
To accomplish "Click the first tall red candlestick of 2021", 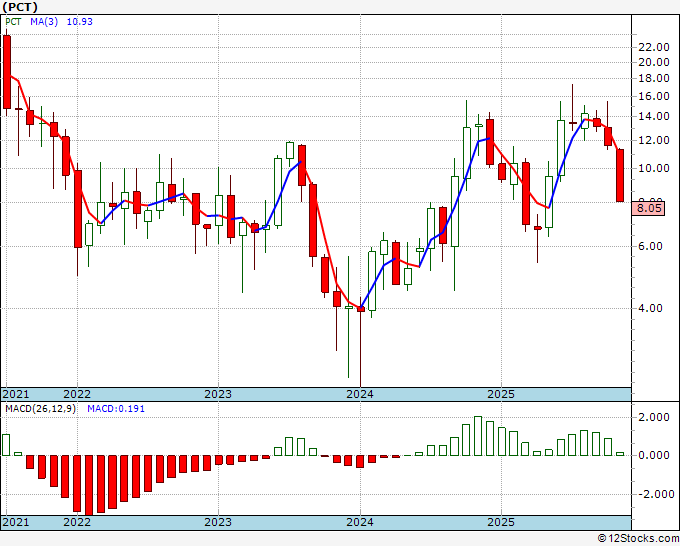I will click(x=7, y=72).
